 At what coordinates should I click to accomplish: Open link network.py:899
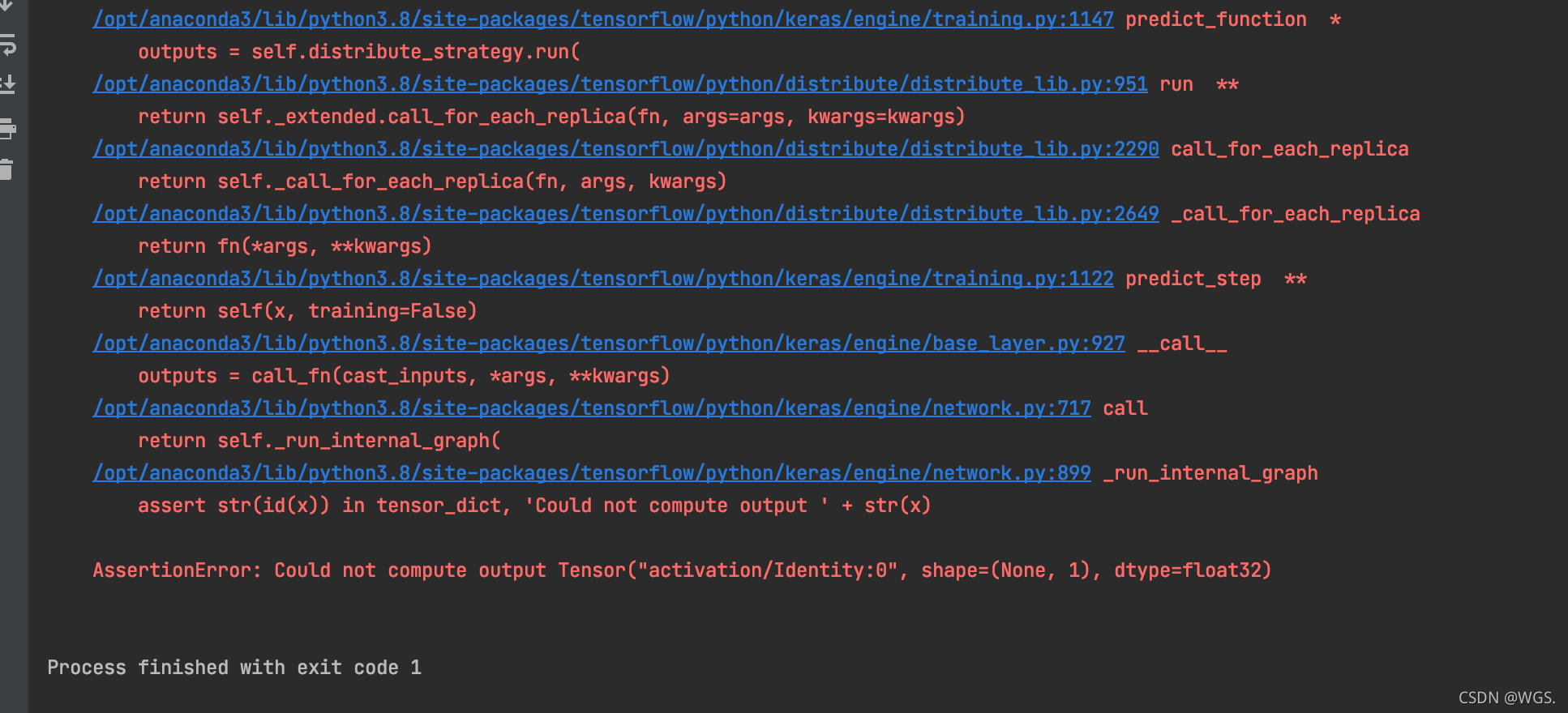(x=592, y=473)
